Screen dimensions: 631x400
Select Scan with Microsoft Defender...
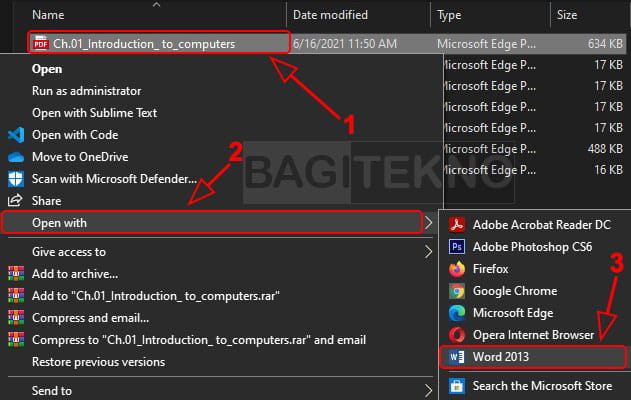(x=115, y=179)
